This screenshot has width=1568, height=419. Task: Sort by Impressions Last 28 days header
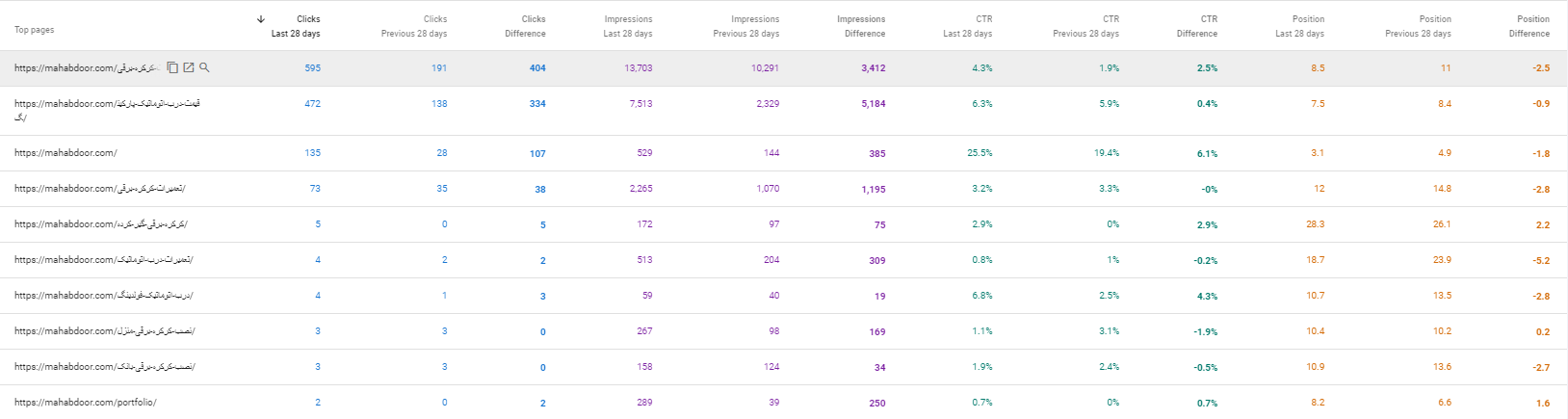pos(628,26)
